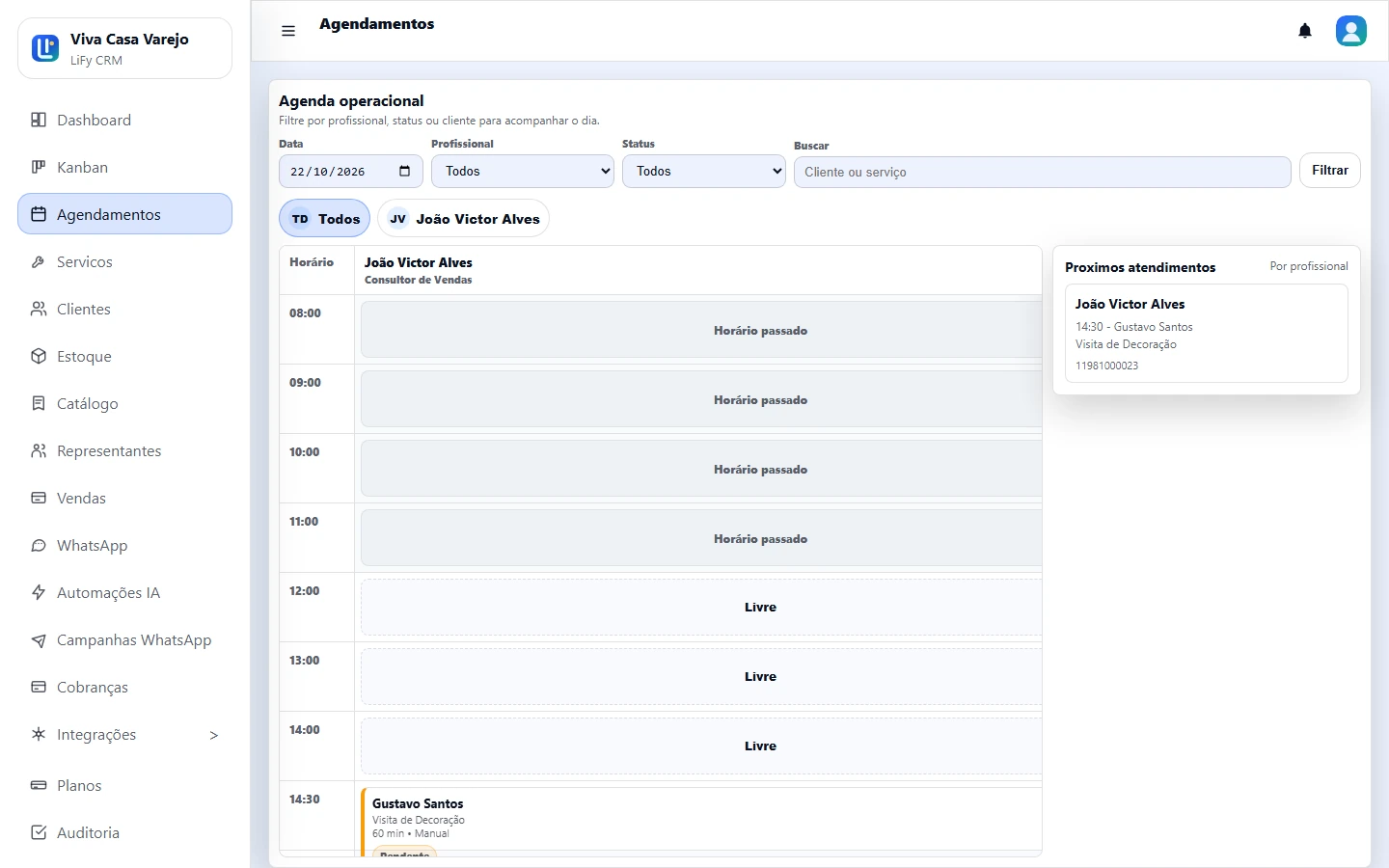This screenshot has height=868, width=1389.
Task: Click the Campanhas WhatsApp send icon
Action: [x=39, y=640]
